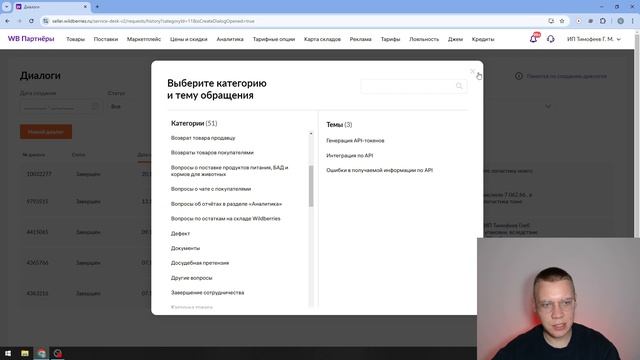Open Chrome three-dot menu
Viewport: 640px width, 360px height.
(x=633, y=21)
